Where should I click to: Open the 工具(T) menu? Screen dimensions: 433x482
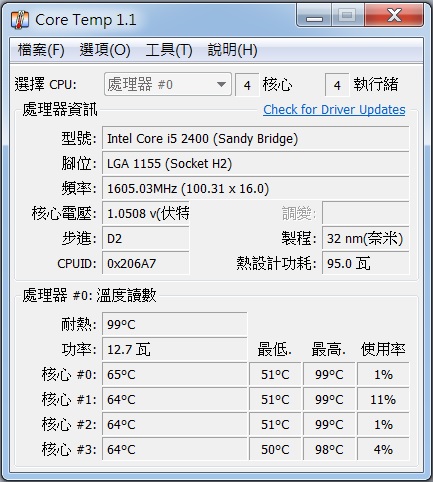pyautogui.click(x=169, y=50)
